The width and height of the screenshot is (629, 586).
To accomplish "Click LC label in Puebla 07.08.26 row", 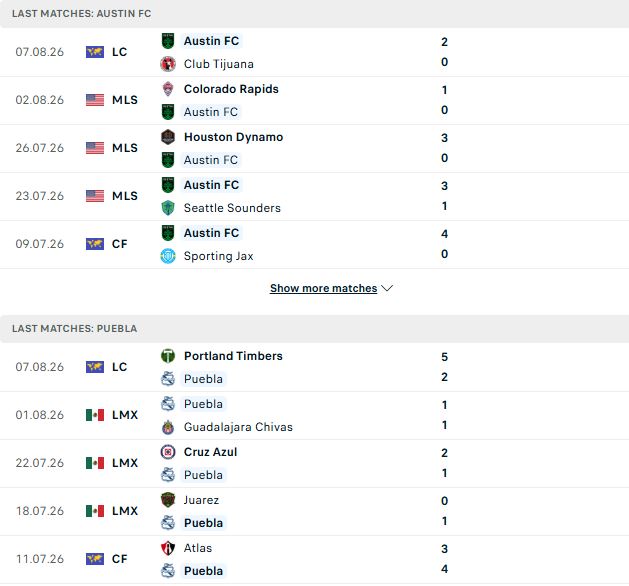I will 120,367.
